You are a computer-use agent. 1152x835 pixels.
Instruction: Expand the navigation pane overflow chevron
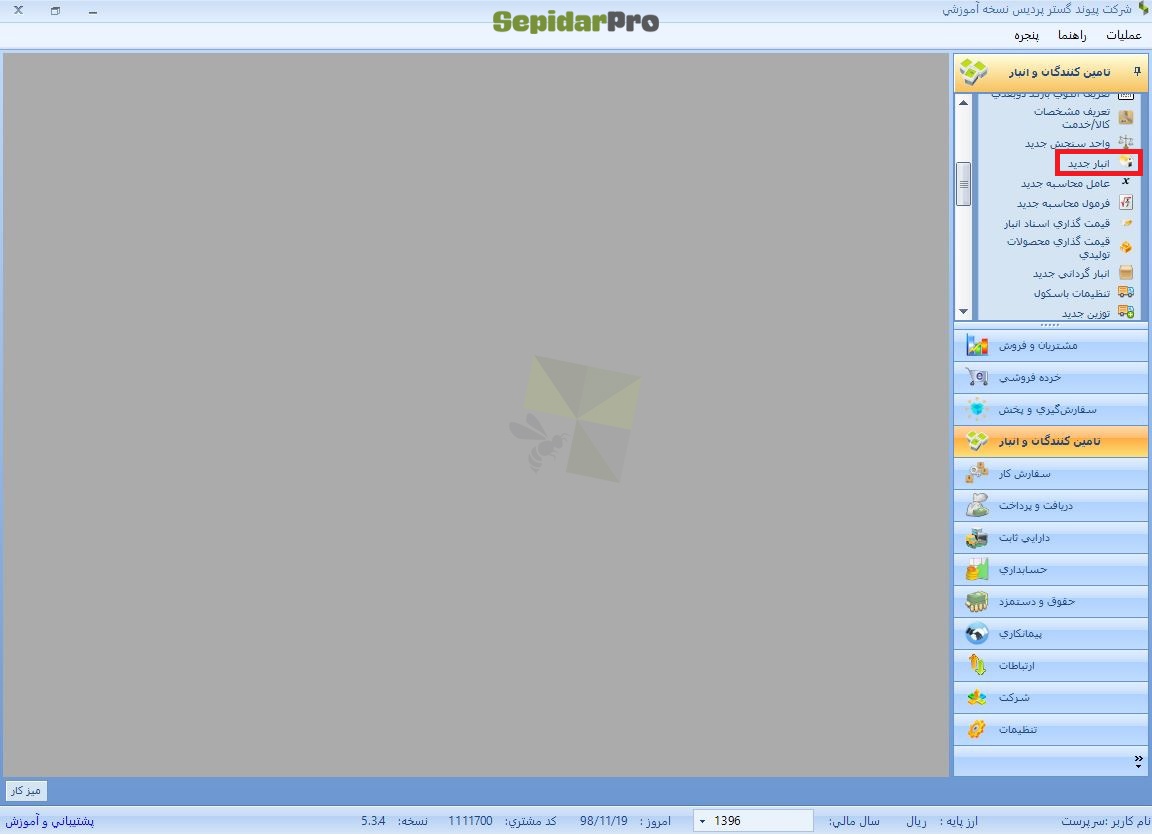(1138, 762)
